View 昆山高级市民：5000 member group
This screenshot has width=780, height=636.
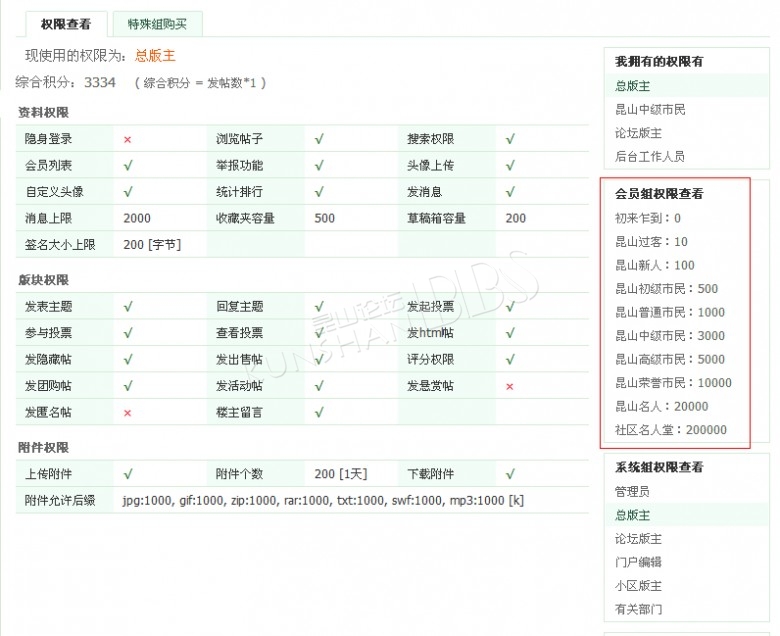pyautogui.click(x=670, y=359)
